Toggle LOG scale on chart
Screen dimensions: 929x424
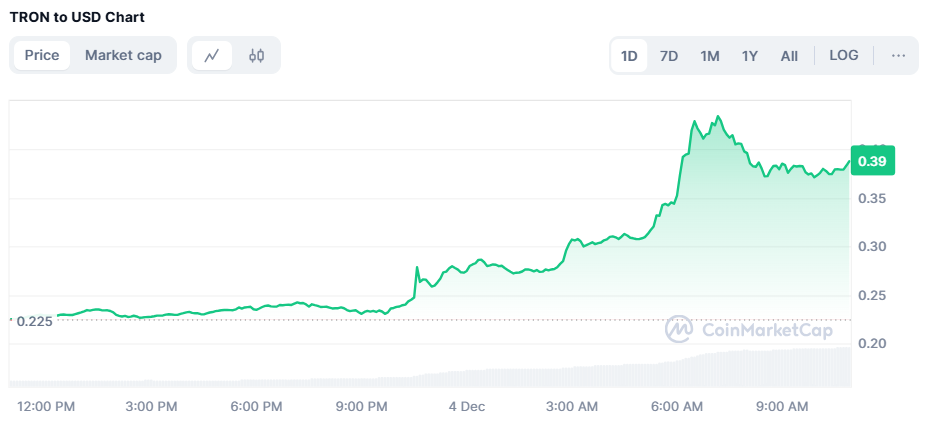[843, 56]
